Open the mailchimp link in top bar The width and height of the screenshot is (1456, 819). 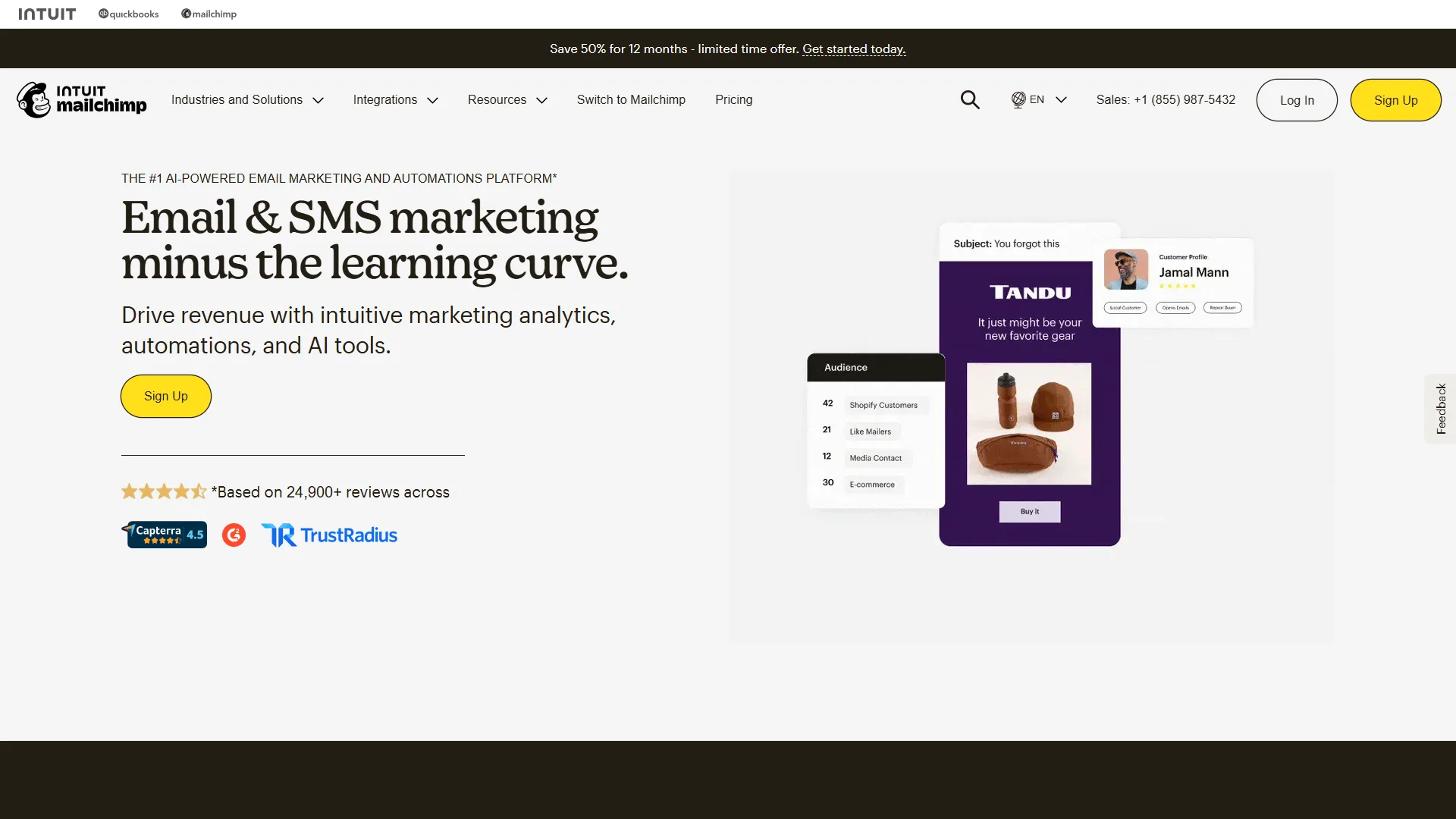pyautogui.click(x=209, y=14)
